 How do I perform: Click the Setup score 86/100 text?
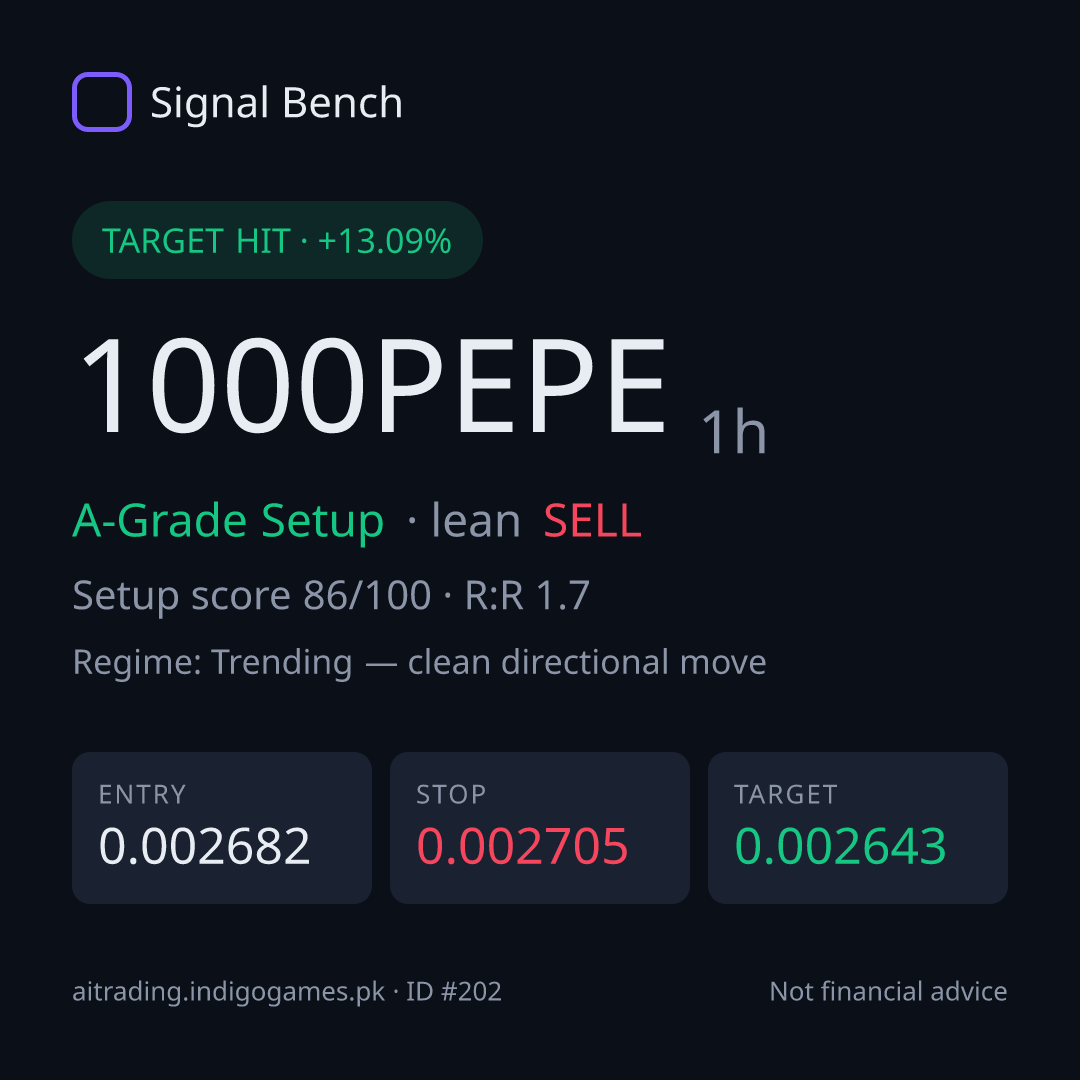click(x=251, y=595)
